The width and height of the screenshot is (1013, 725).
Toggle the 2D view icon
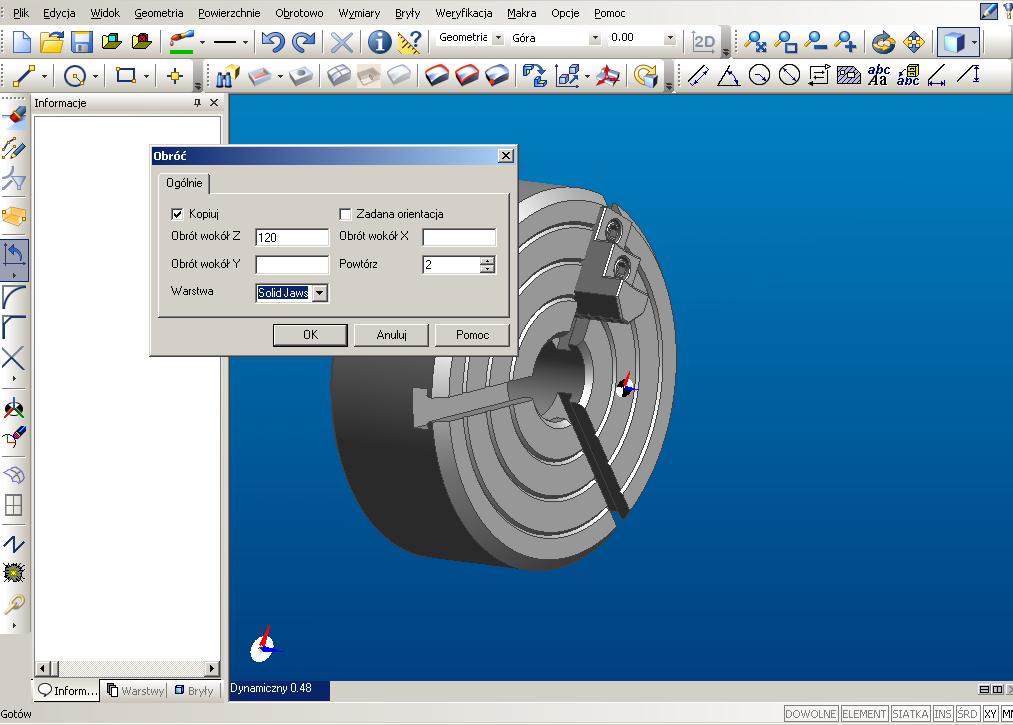pyautogui.click(x=703, y=42)
